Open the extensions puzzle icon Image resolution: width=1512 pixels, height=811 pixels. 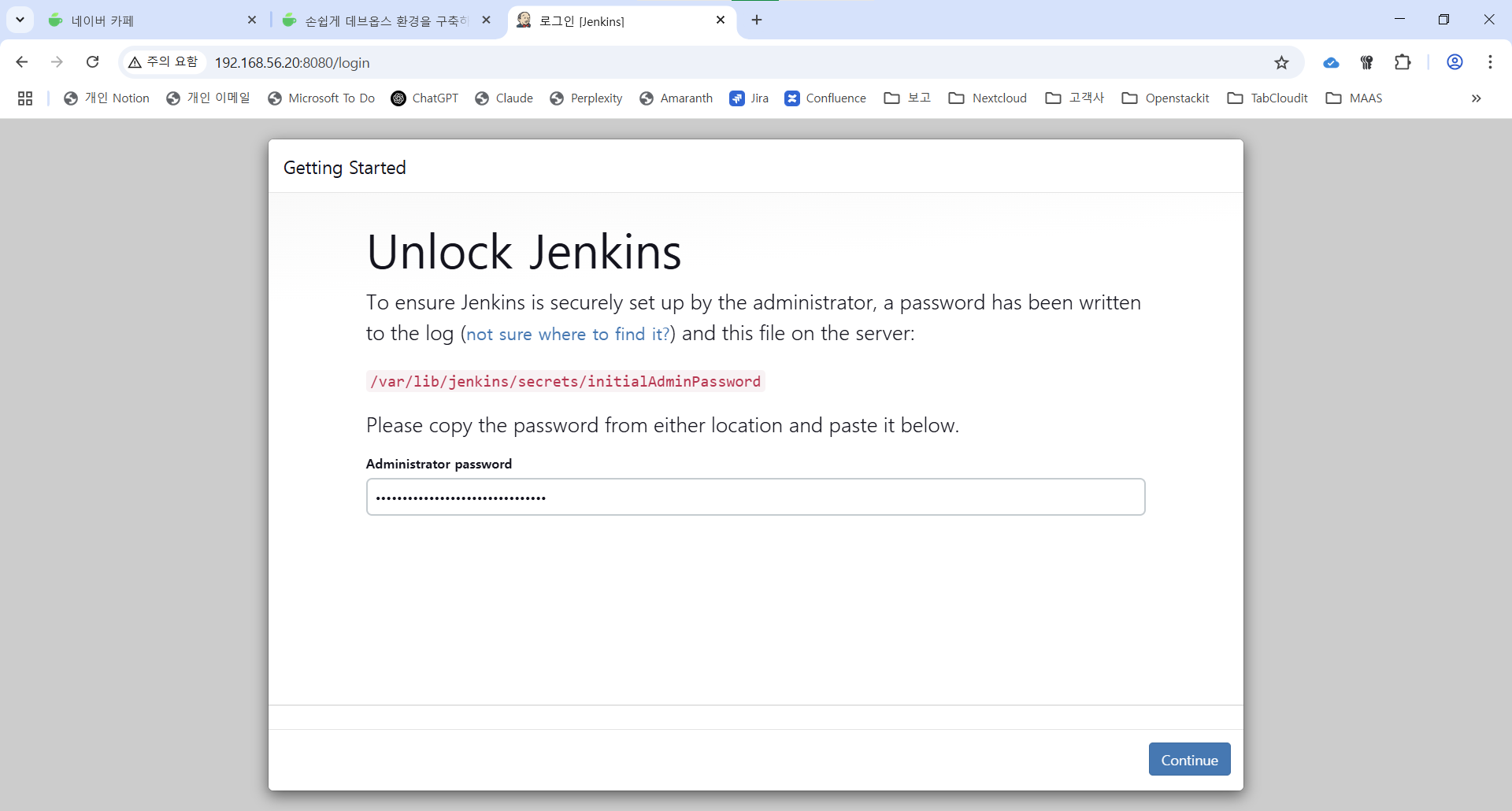pyautogui.click(x=1403, y=62)
